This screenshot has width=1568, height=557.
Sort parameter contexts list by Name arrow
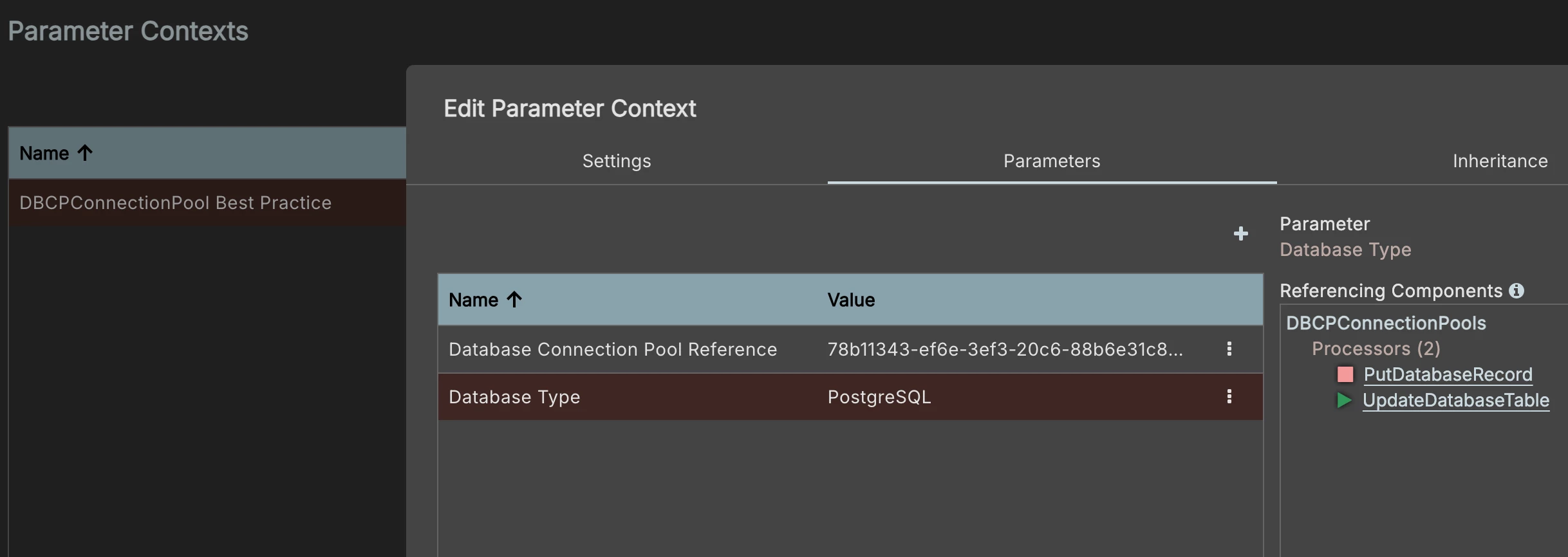[85, 153]
